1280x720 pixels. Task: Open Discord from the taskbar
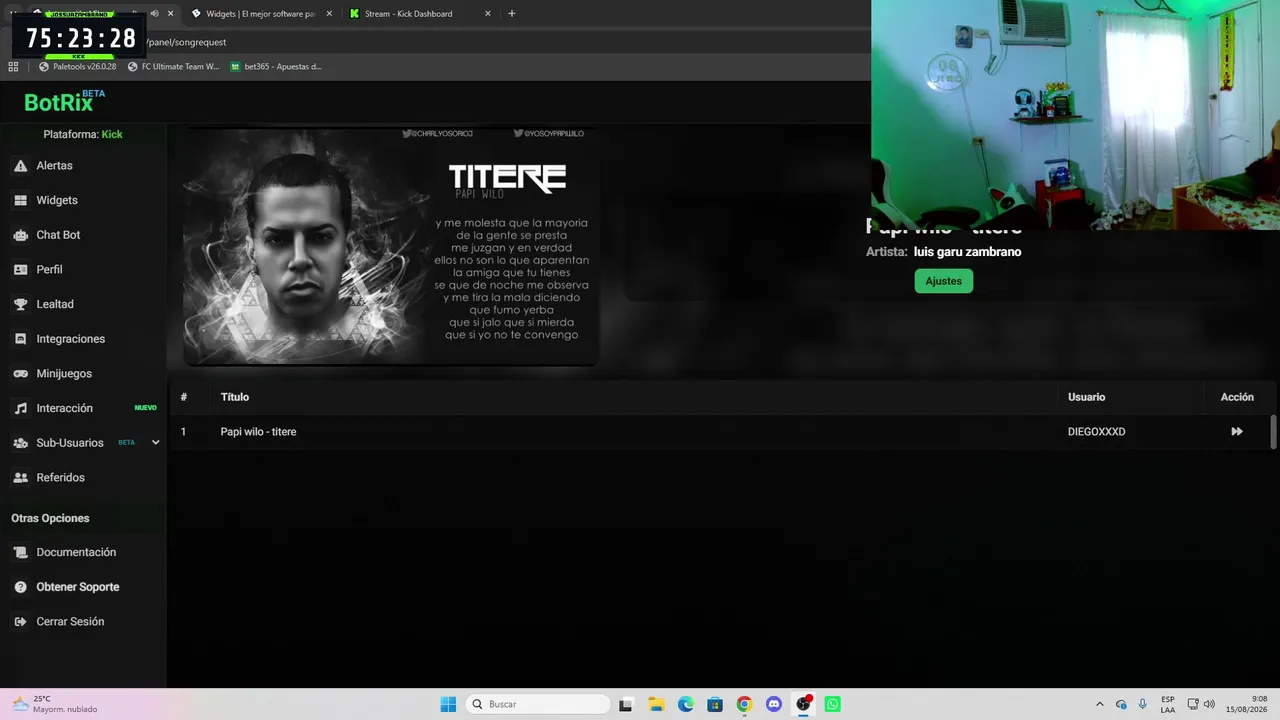pyautogui.click(x=774, y=704)
